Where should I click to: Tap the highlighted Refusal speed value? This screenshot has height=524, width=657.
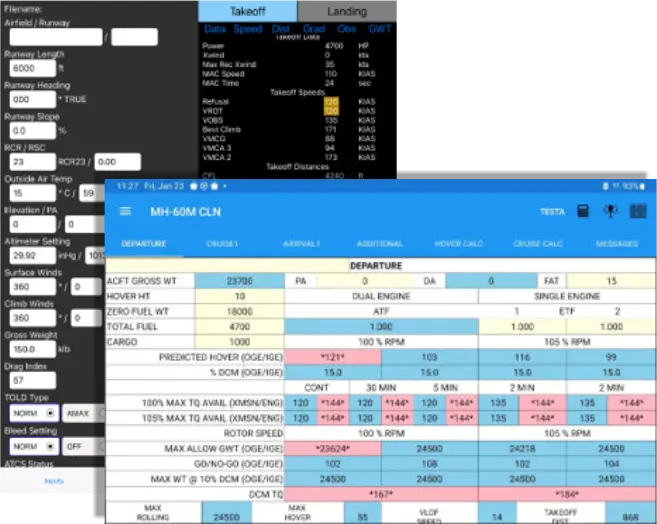pos(331,102)
